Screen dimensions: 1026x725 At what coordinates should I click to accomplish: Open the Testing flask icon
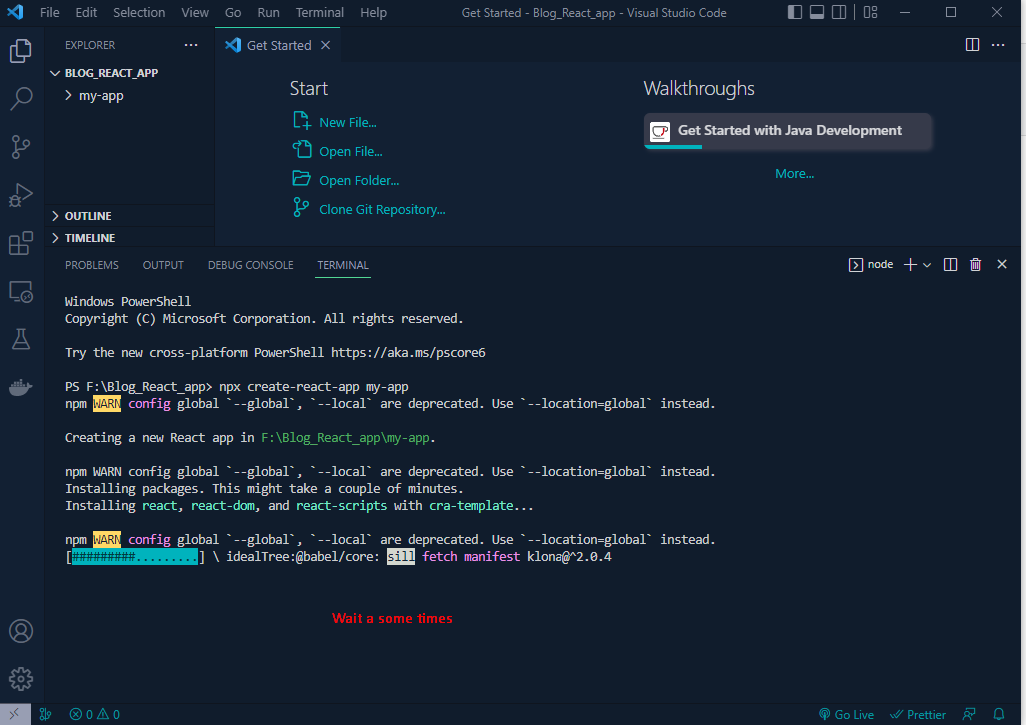(x=21, y=340)
